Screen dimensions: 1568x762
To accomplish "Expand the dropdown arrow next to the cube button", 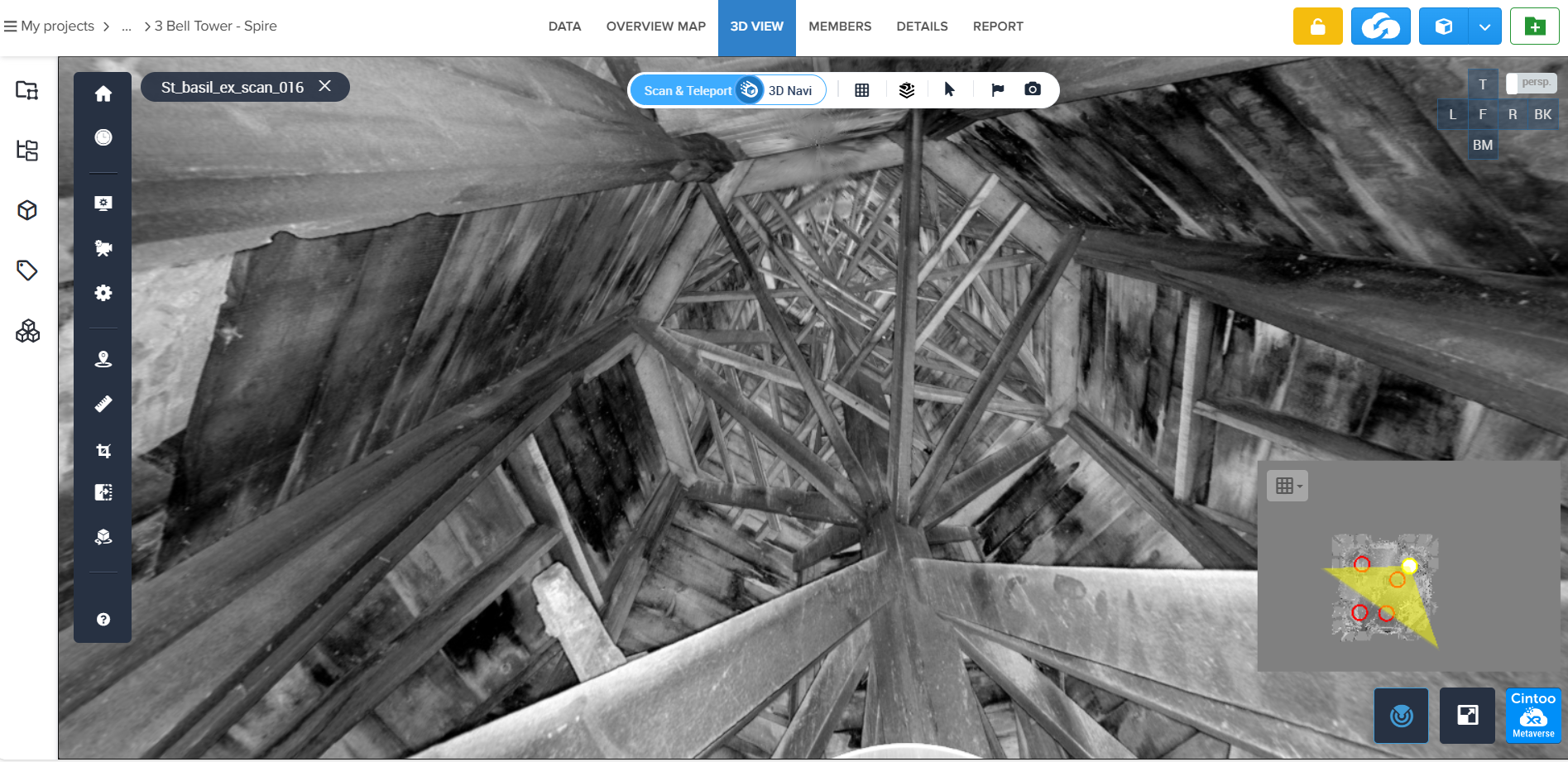I will 1485,26.
